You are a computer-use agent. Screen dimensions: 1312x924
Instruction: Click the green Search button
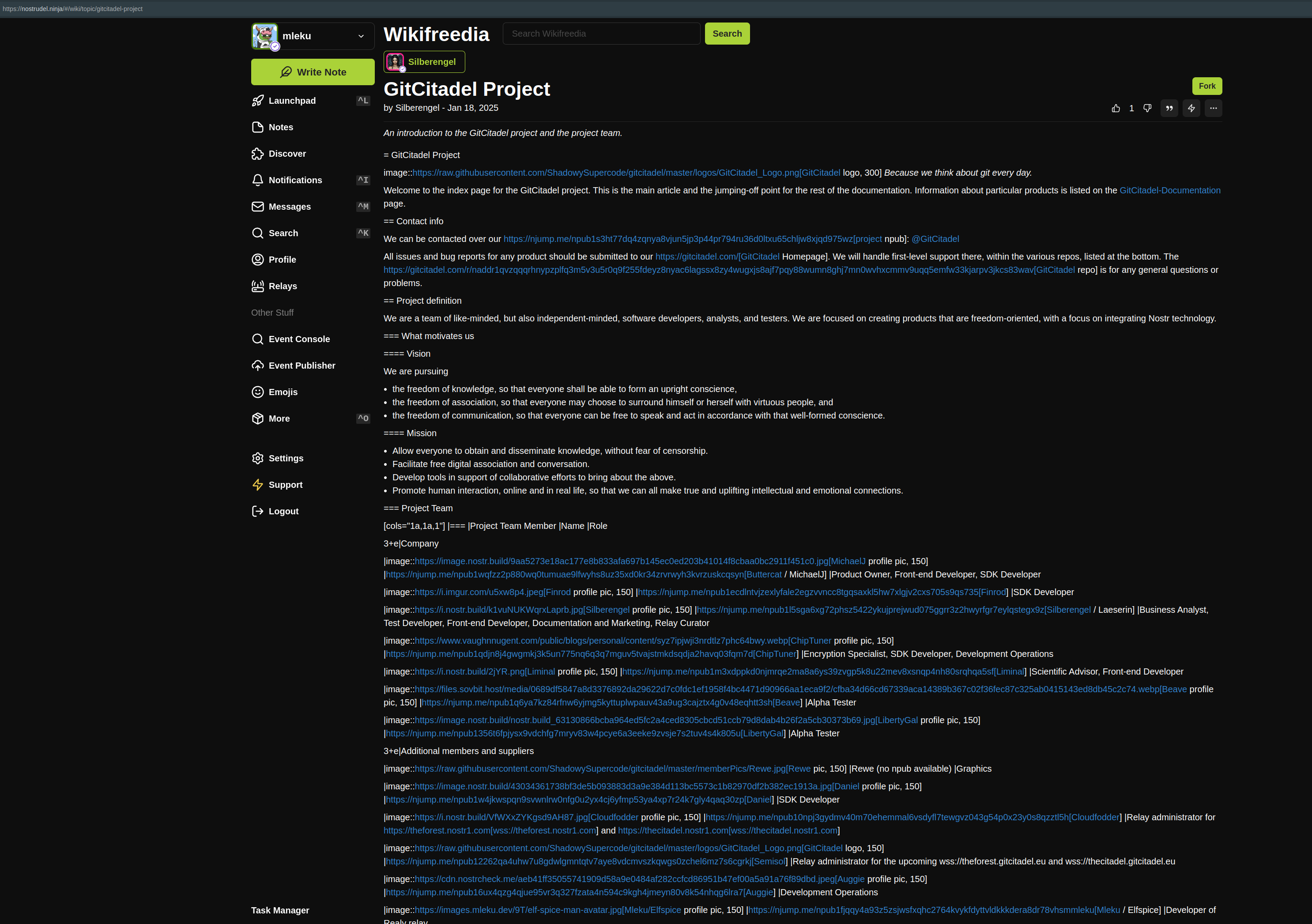(727, 34)
